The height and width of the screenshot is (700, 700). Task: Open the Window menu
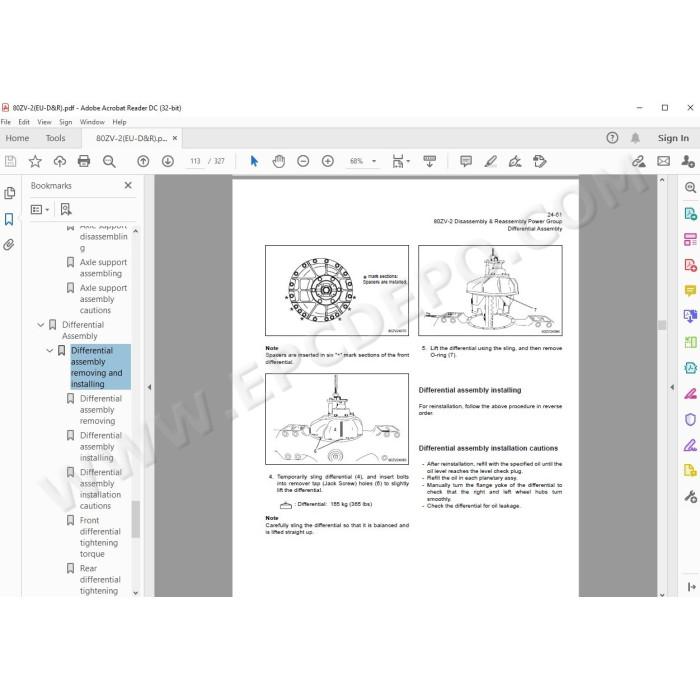tap(92, 122)
